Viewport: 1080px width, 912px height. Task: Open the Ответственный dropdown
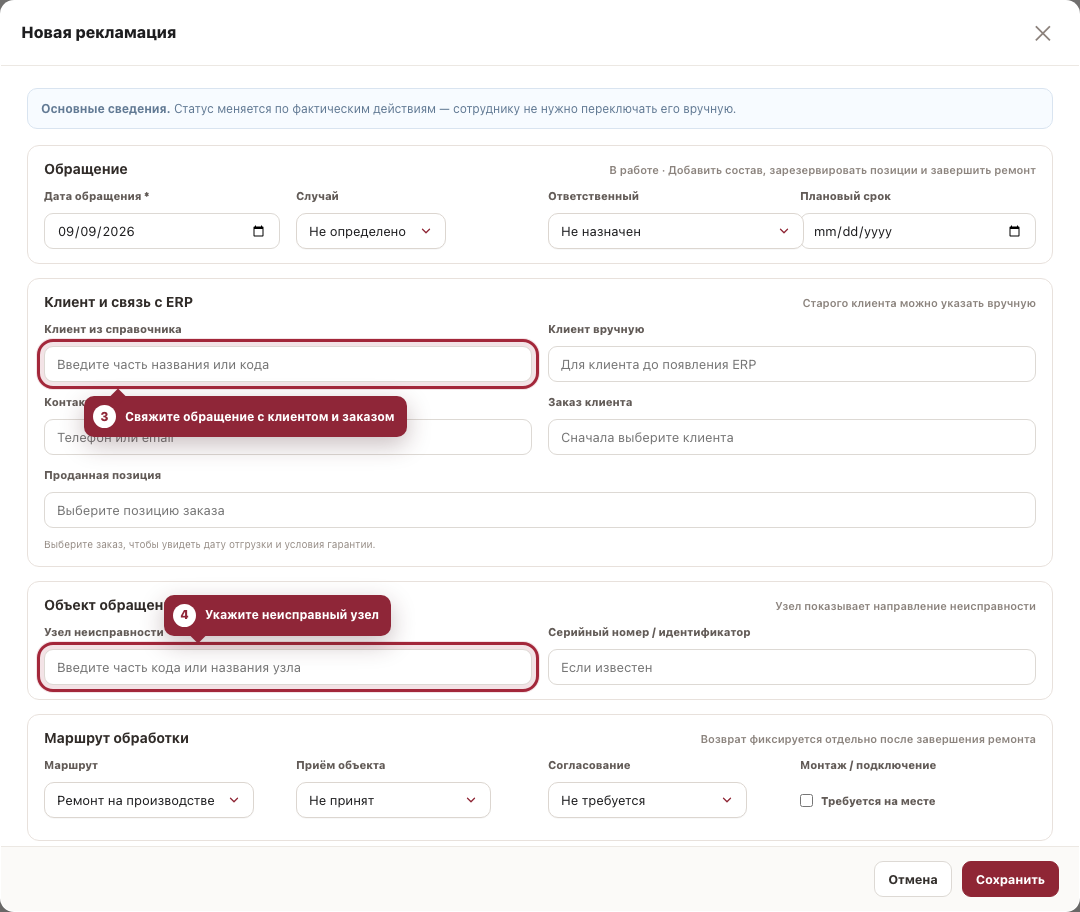[x=675, y=231]
